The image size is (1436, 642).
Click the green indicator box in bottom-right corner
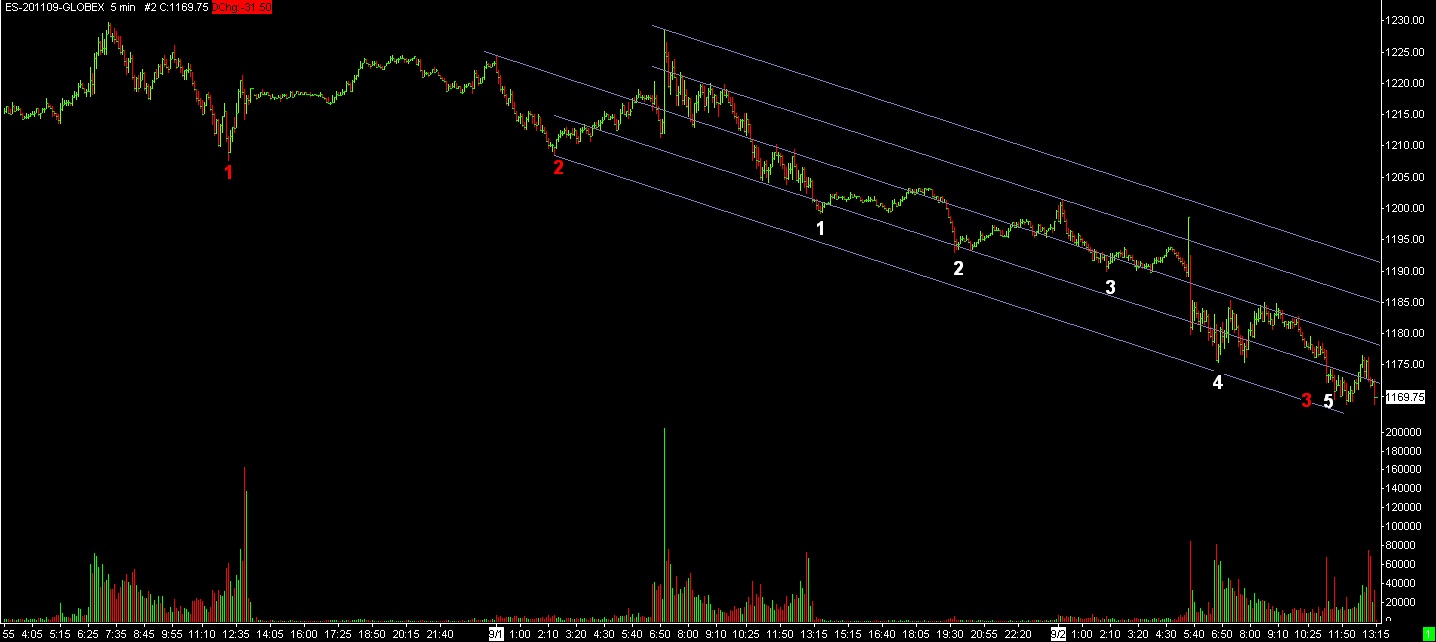click(x=1427, y=634)
